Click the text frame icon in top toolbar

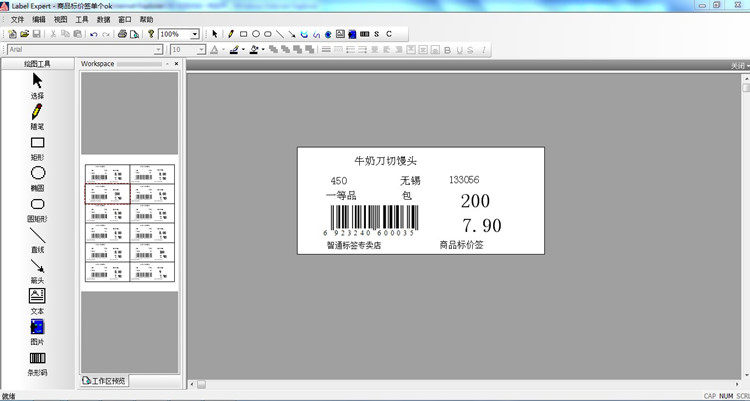tap(340, 34)
